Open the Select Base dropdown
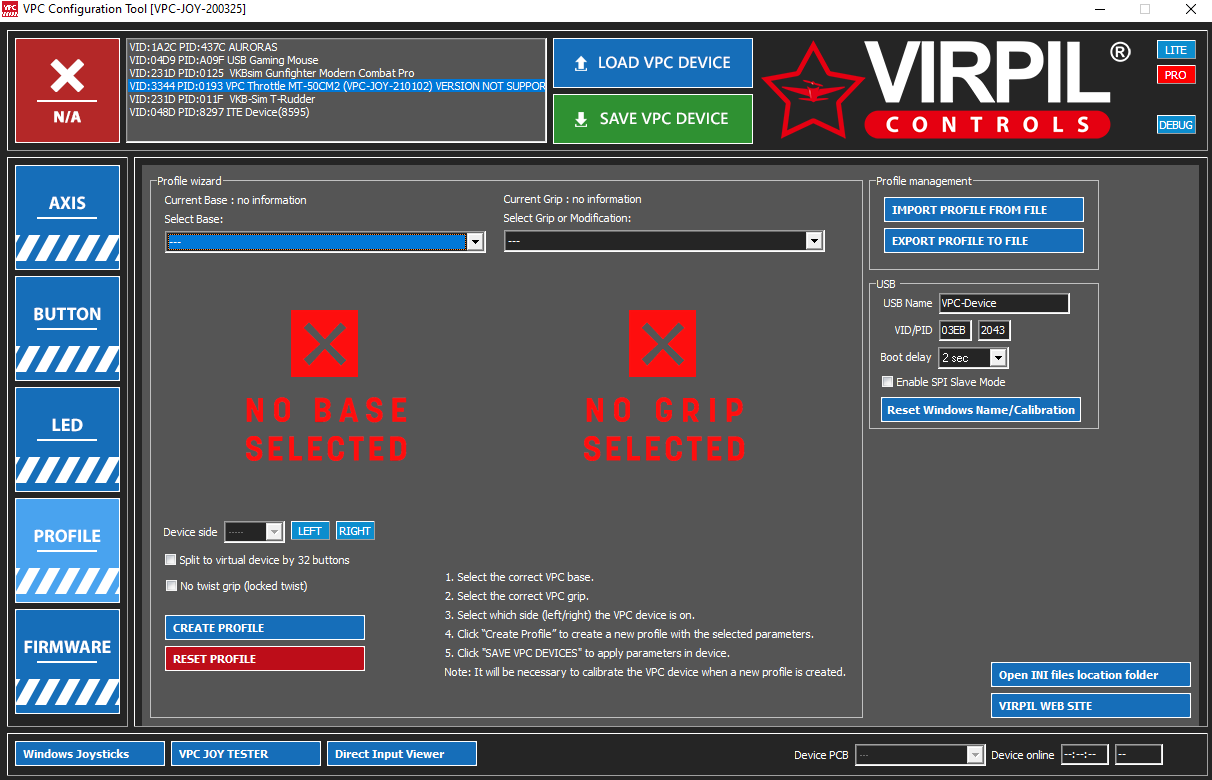1212x780 pixels. pyautogui.click(x=325, y=242)
